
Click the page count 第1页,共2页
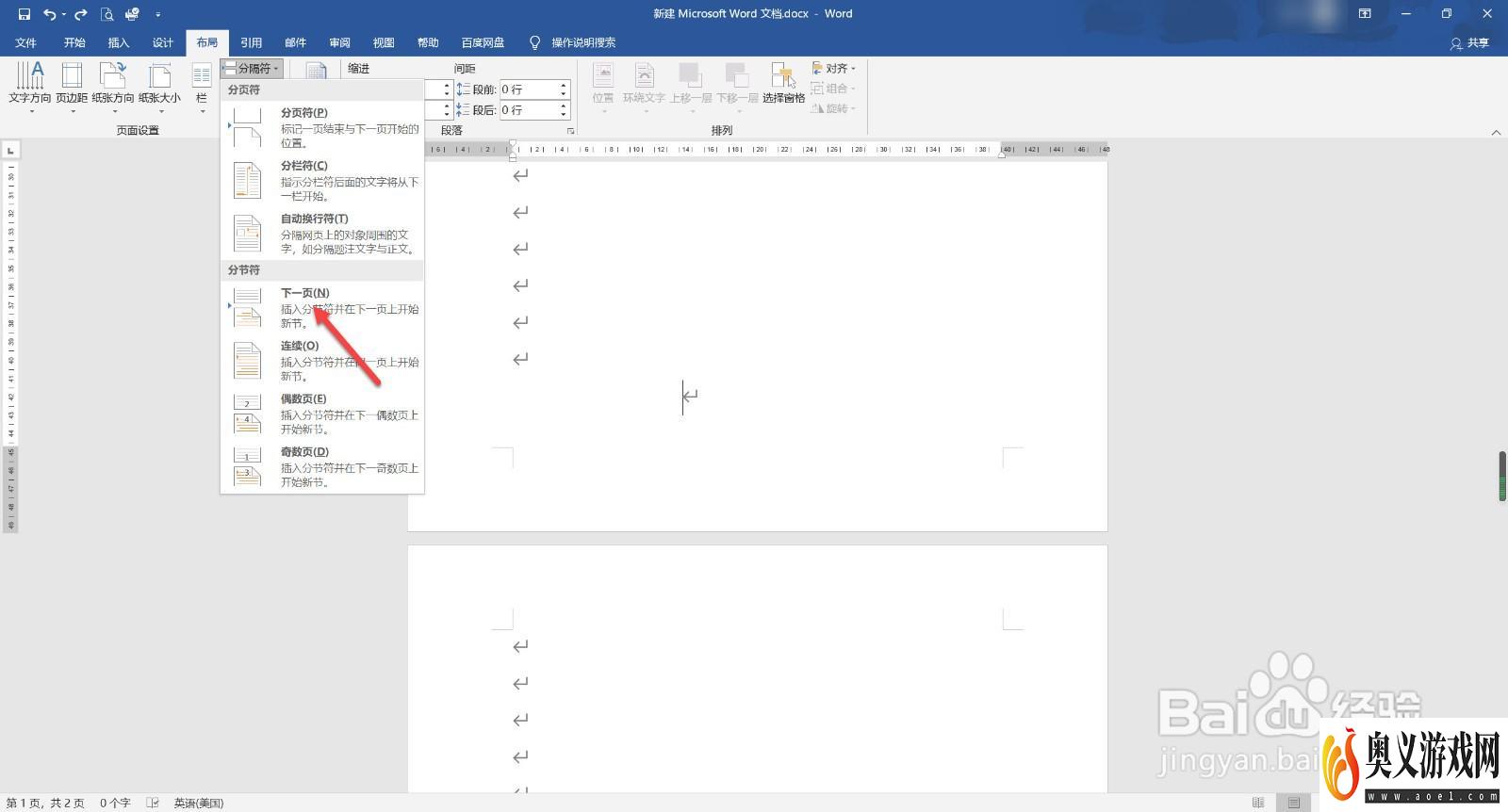(45, 803)
